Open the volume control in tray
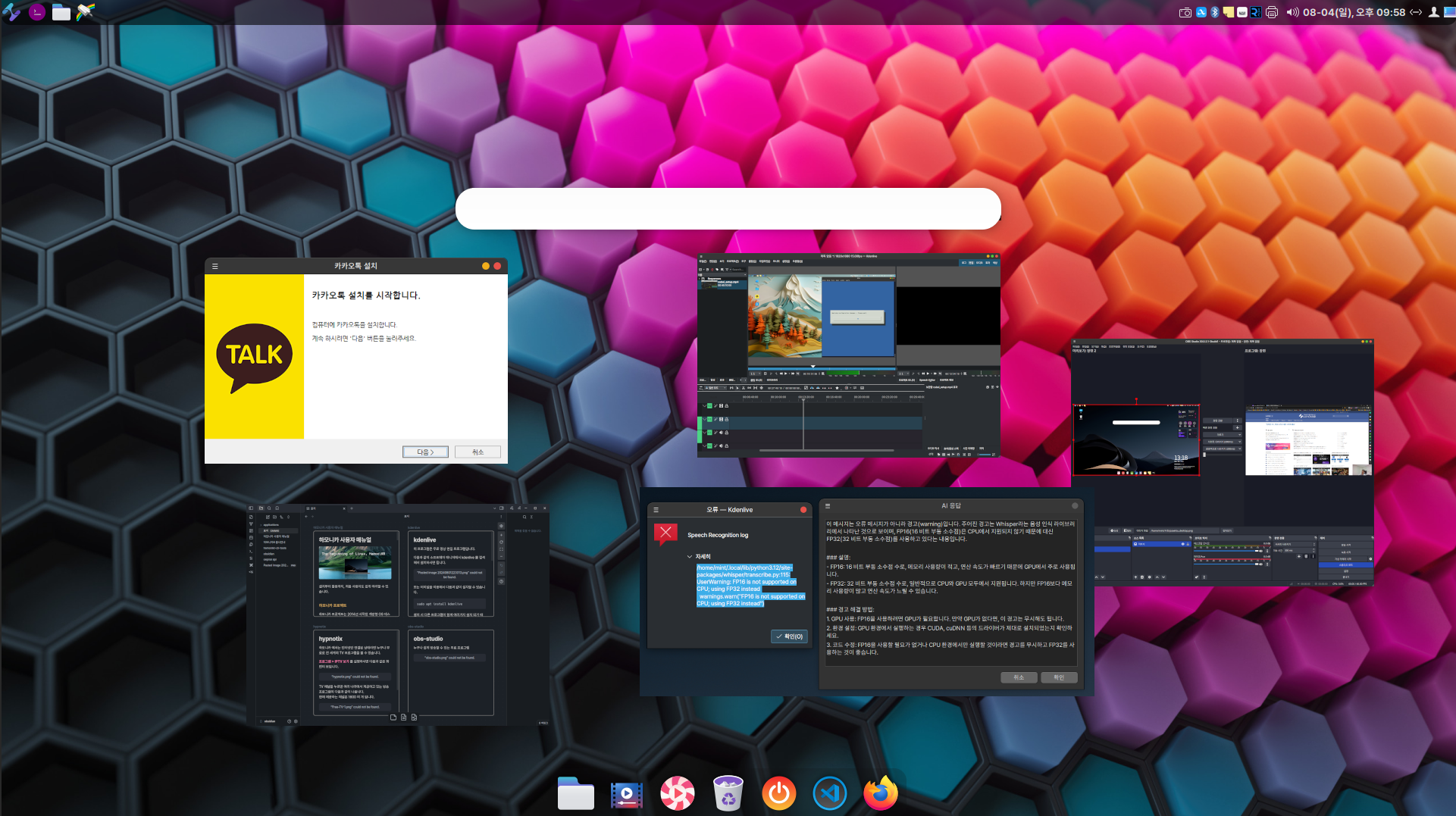Image resolution: width=1456 pixels, height=816 pixels. [1292, 12]
